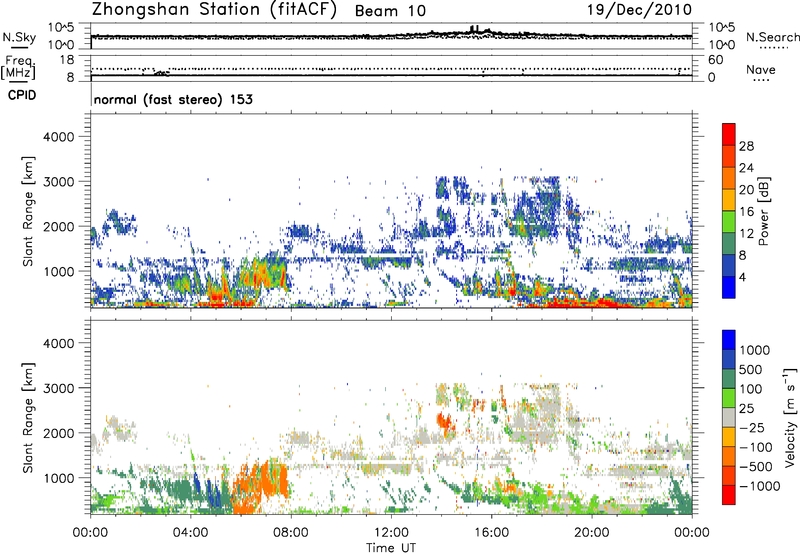The width and height of the screenshot is (800, 554).
Task: Click '3000' on velocity plot range axis
Action: coord(59,388)
